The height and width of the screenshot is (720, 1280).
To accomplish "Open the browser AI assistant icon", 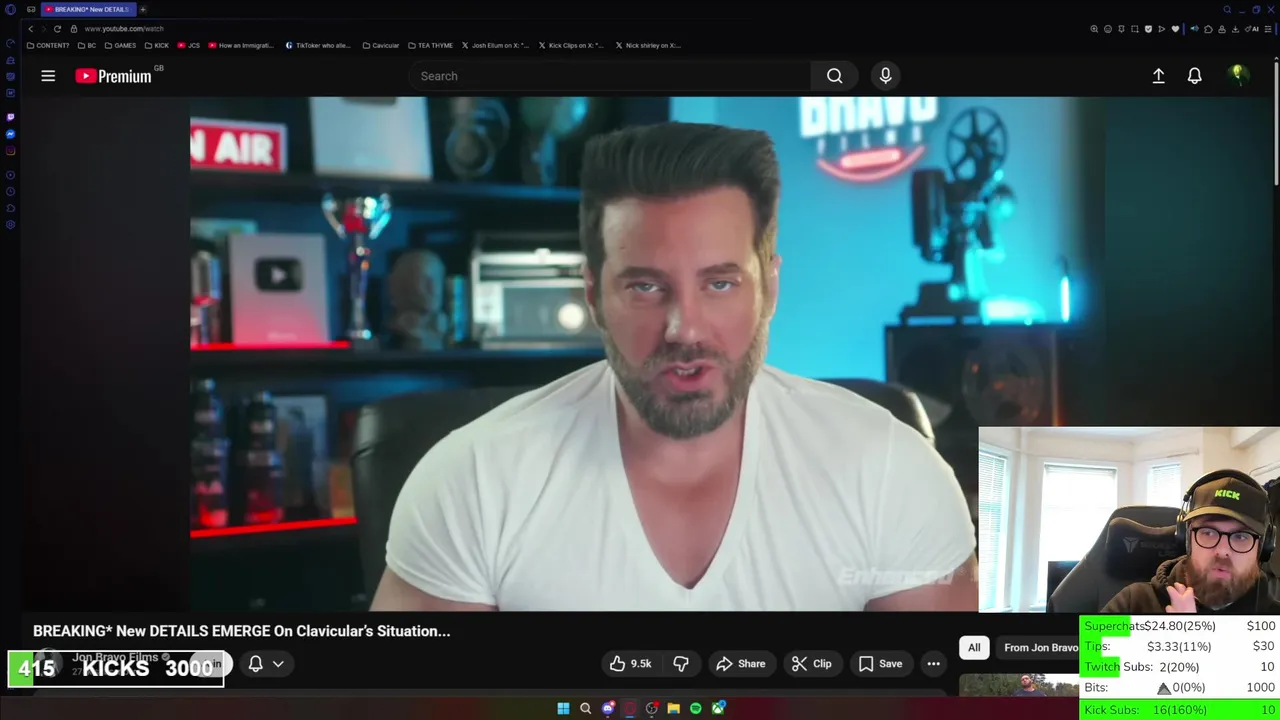I will coord(1251,29).
